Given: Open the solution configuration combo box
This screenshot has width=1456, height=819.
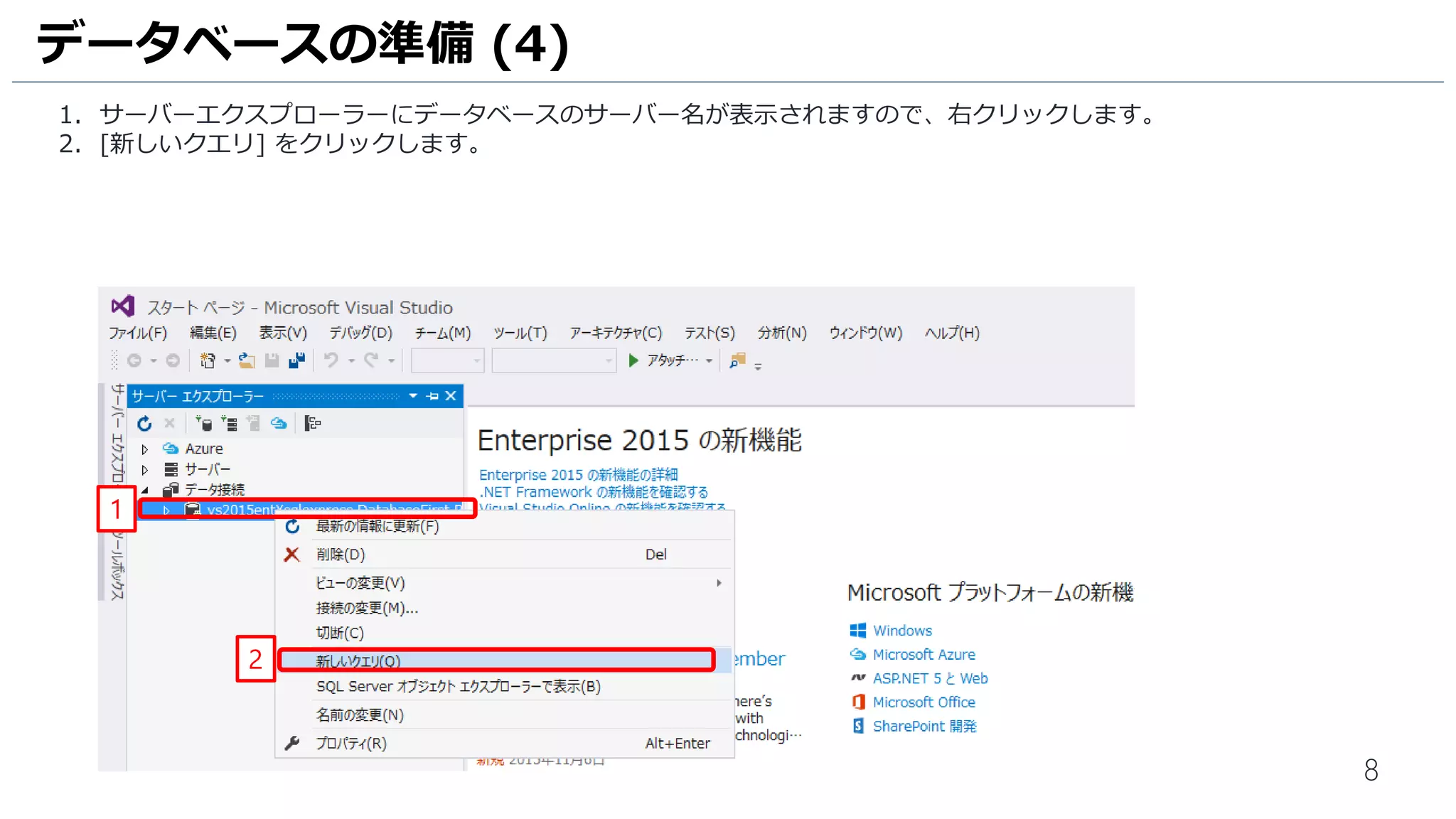Looking at the screenshot, I should [448, 360].
